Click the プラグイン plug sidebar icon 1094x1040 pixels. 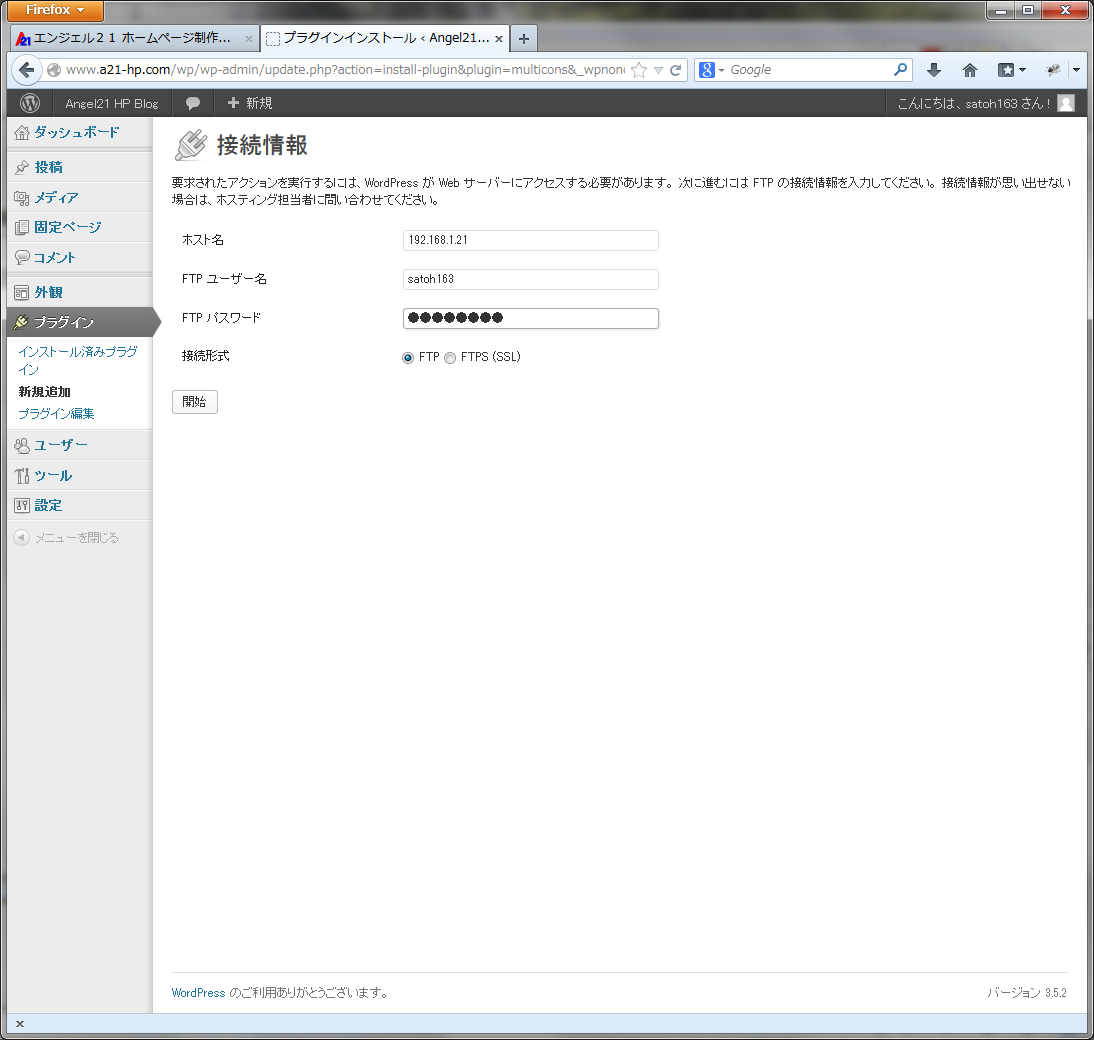pyautogui.click(x=22, y=322)
